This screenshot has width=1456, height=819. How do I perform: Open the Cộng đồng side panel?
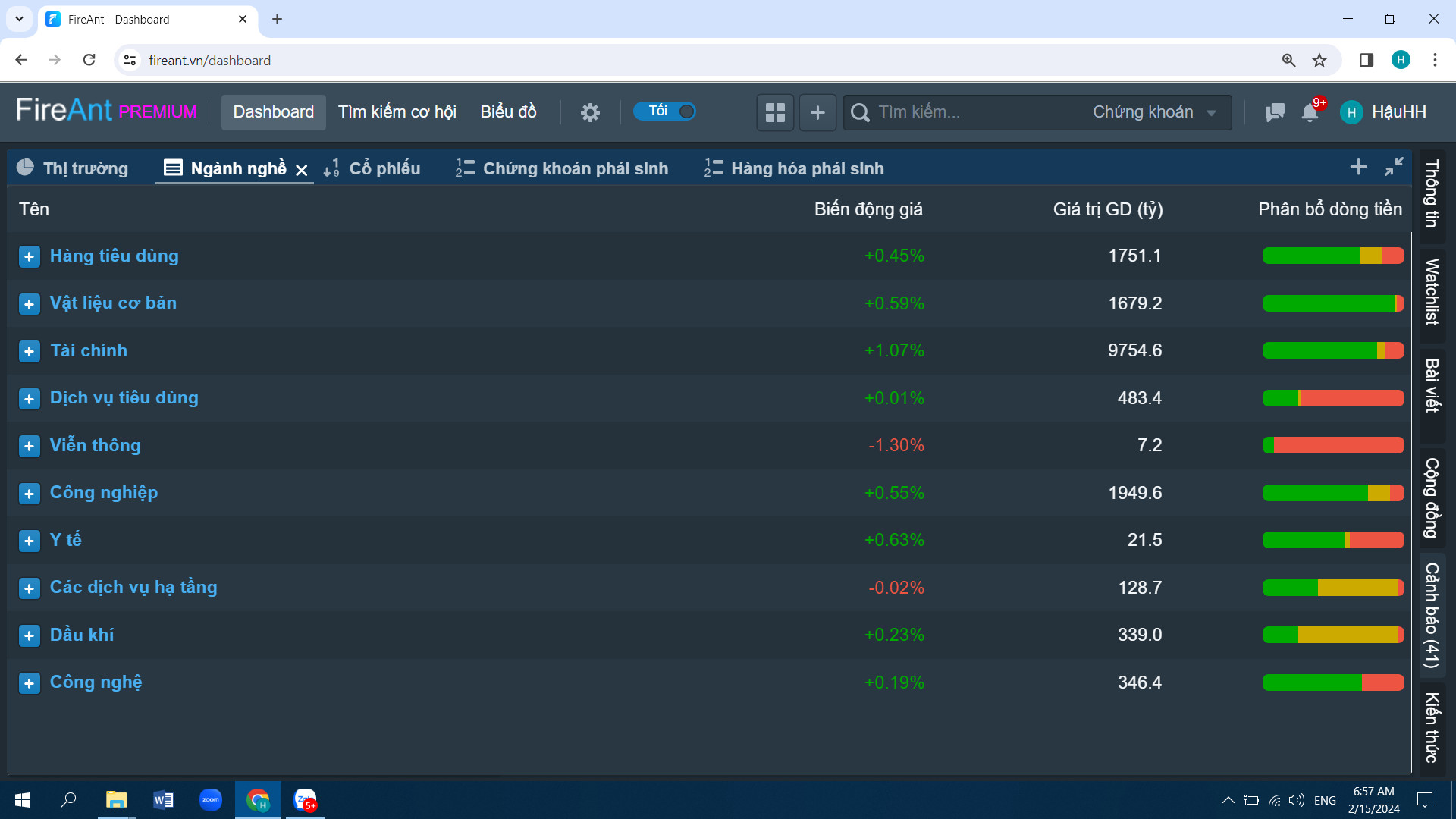coord(1432,497)
